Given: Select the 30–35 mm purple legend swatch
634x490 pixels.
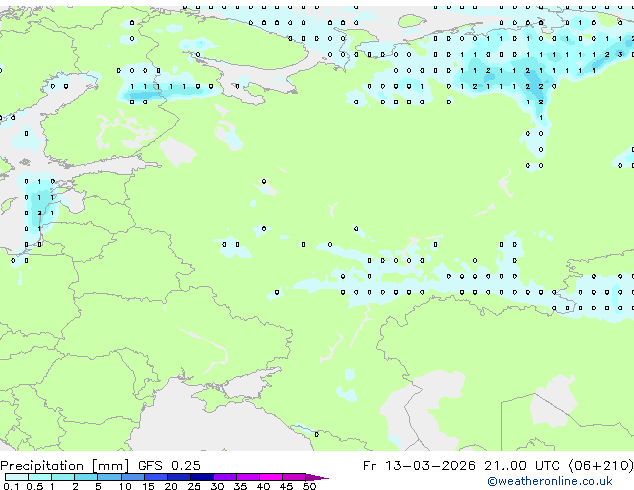Looking at the screenshot, I should point(225,477).
